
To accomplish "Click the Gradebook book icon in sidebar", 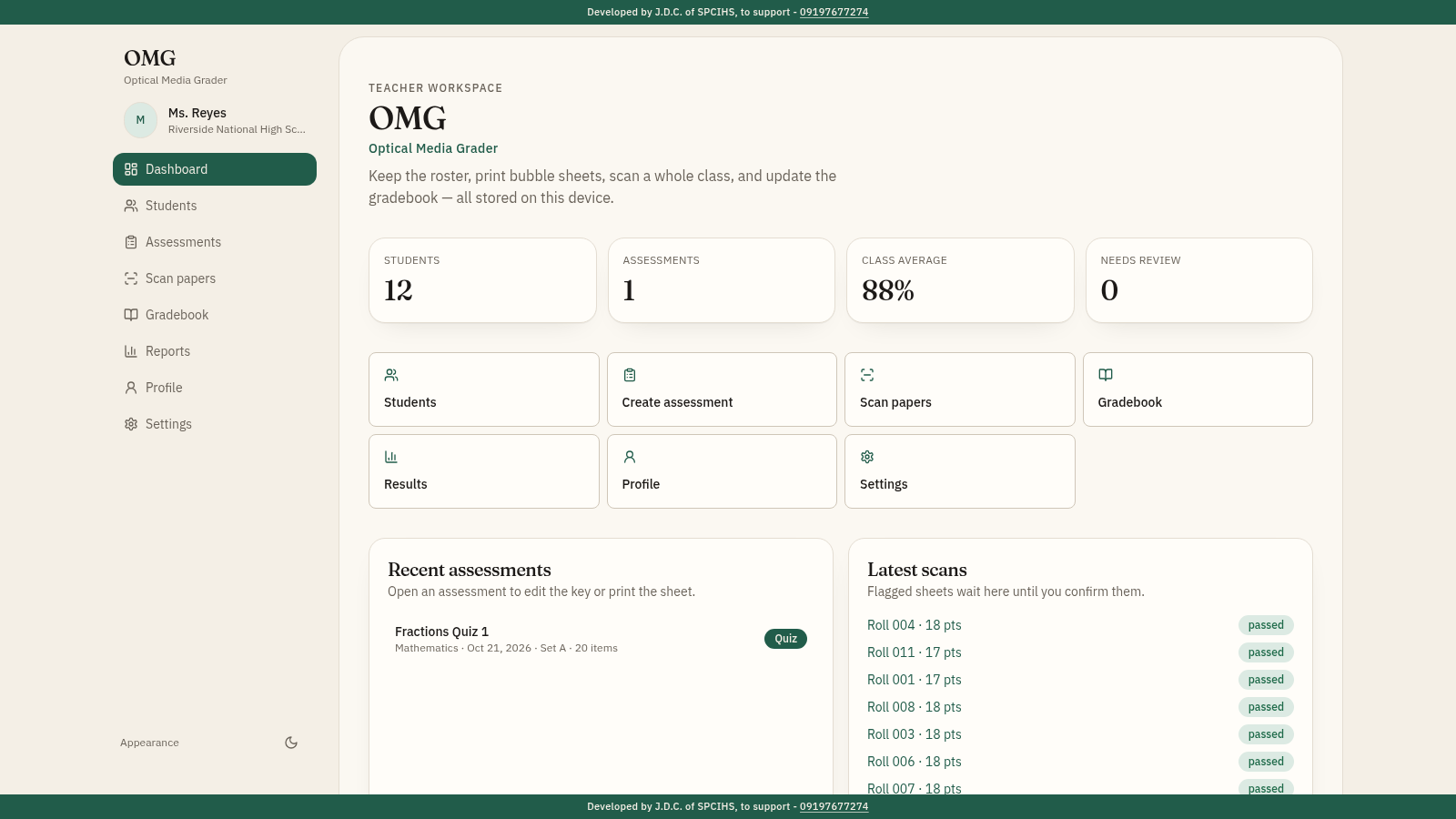I will pos(131,315).
